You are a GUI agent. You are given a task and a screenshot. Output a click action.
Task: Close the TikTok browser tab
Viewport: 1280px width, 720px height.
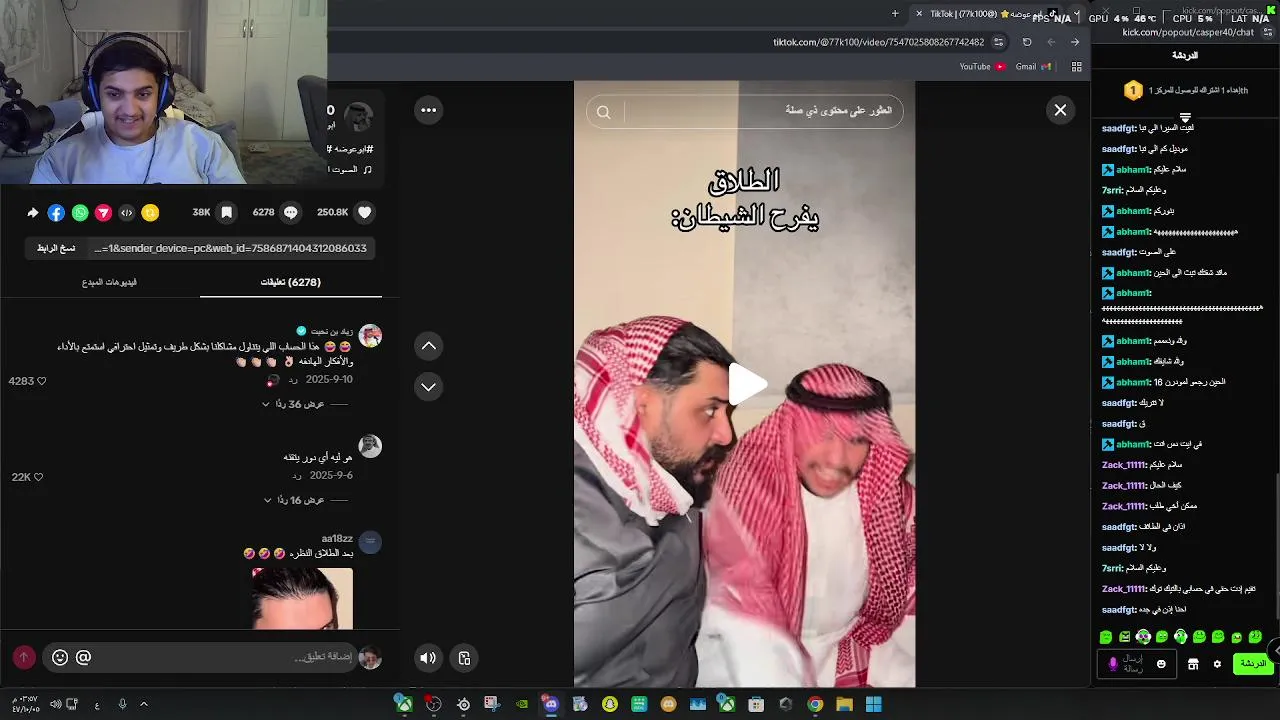click(919, 14)
